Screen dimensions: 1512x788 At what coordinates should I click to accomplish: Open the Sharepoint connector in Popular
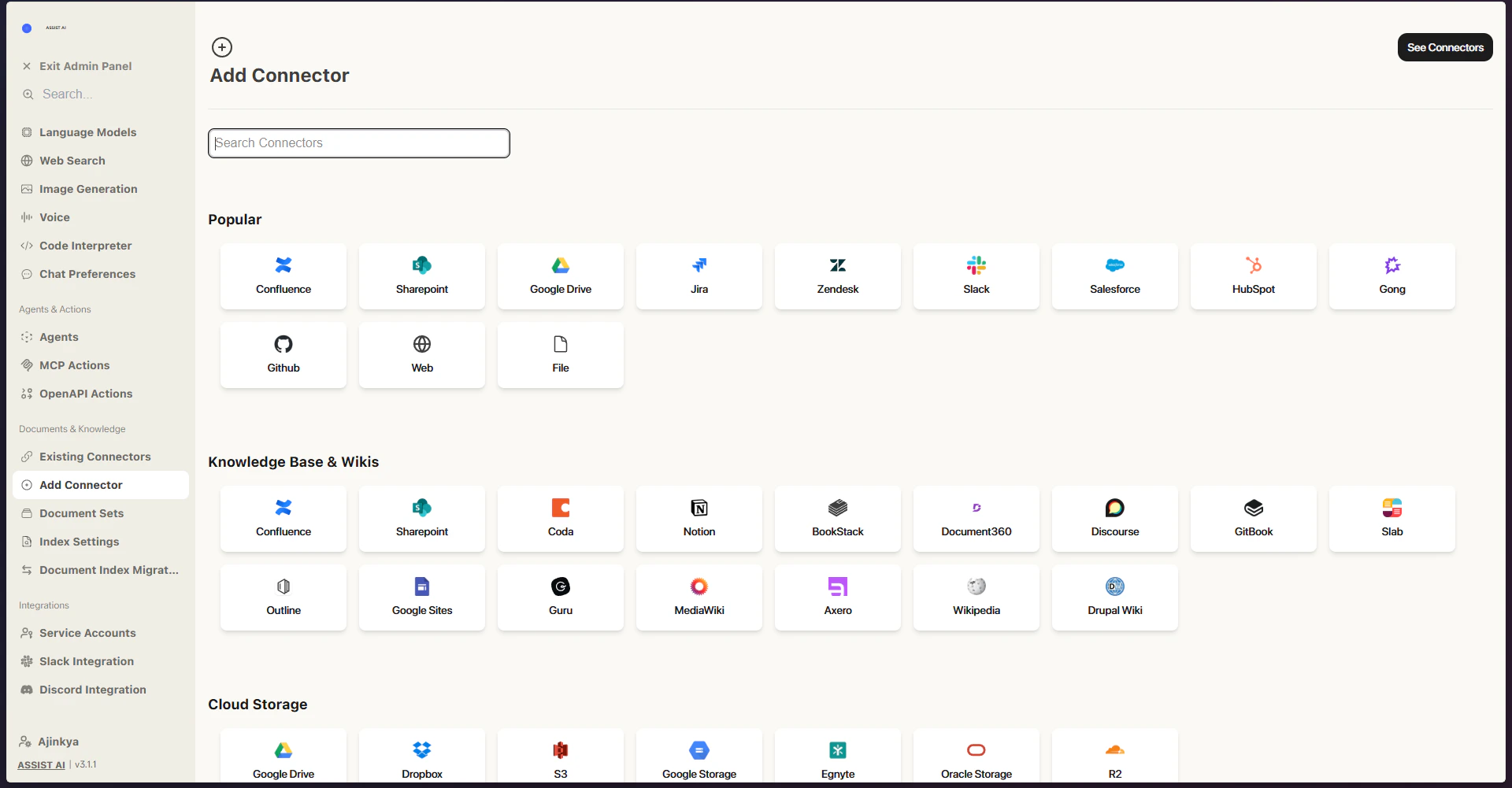422,276
